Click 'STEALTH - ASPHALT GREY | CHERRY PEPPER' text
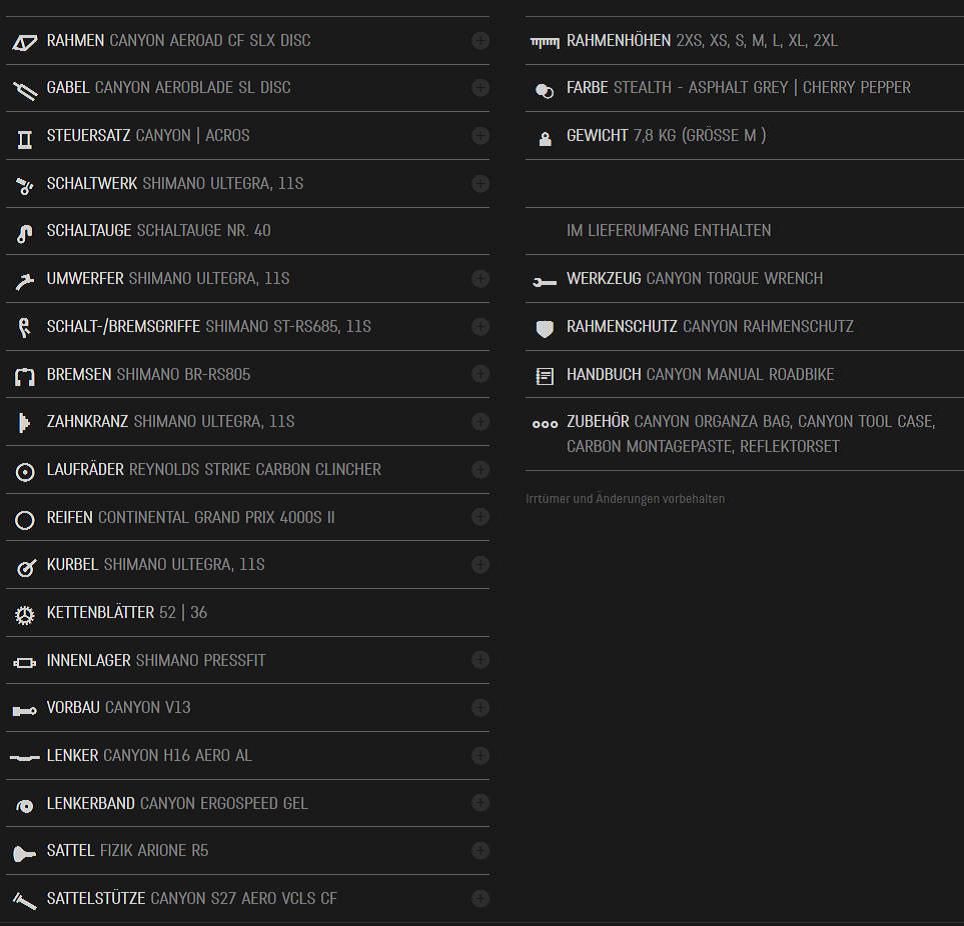Image resolution: width=964 pixels, height=926 pixels. [762, 88]
